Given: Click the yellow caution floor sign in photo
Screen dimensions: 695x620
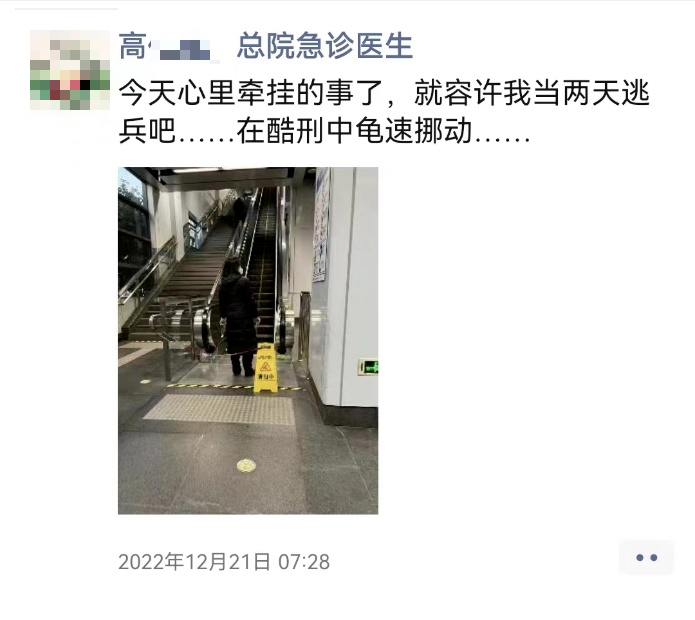Looking at the screenshot, I should (x=265, y=368).
